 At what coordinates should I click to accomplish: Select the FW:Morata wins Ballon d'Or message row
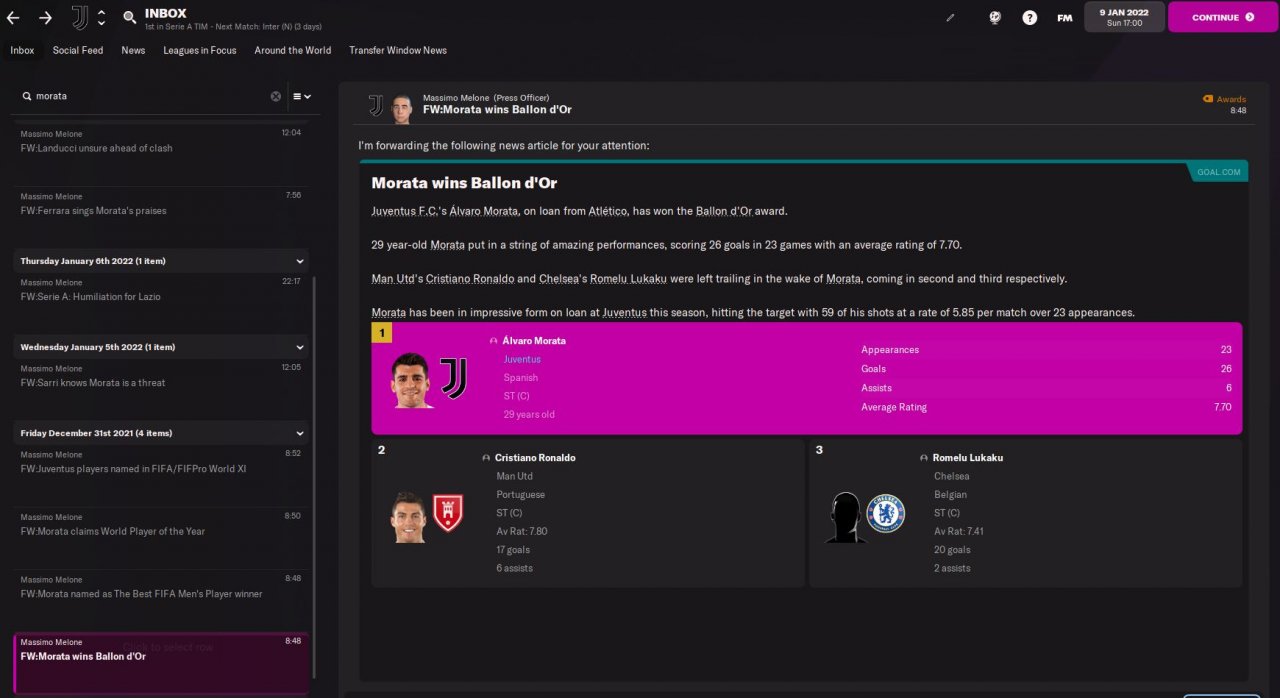[161, 662]
